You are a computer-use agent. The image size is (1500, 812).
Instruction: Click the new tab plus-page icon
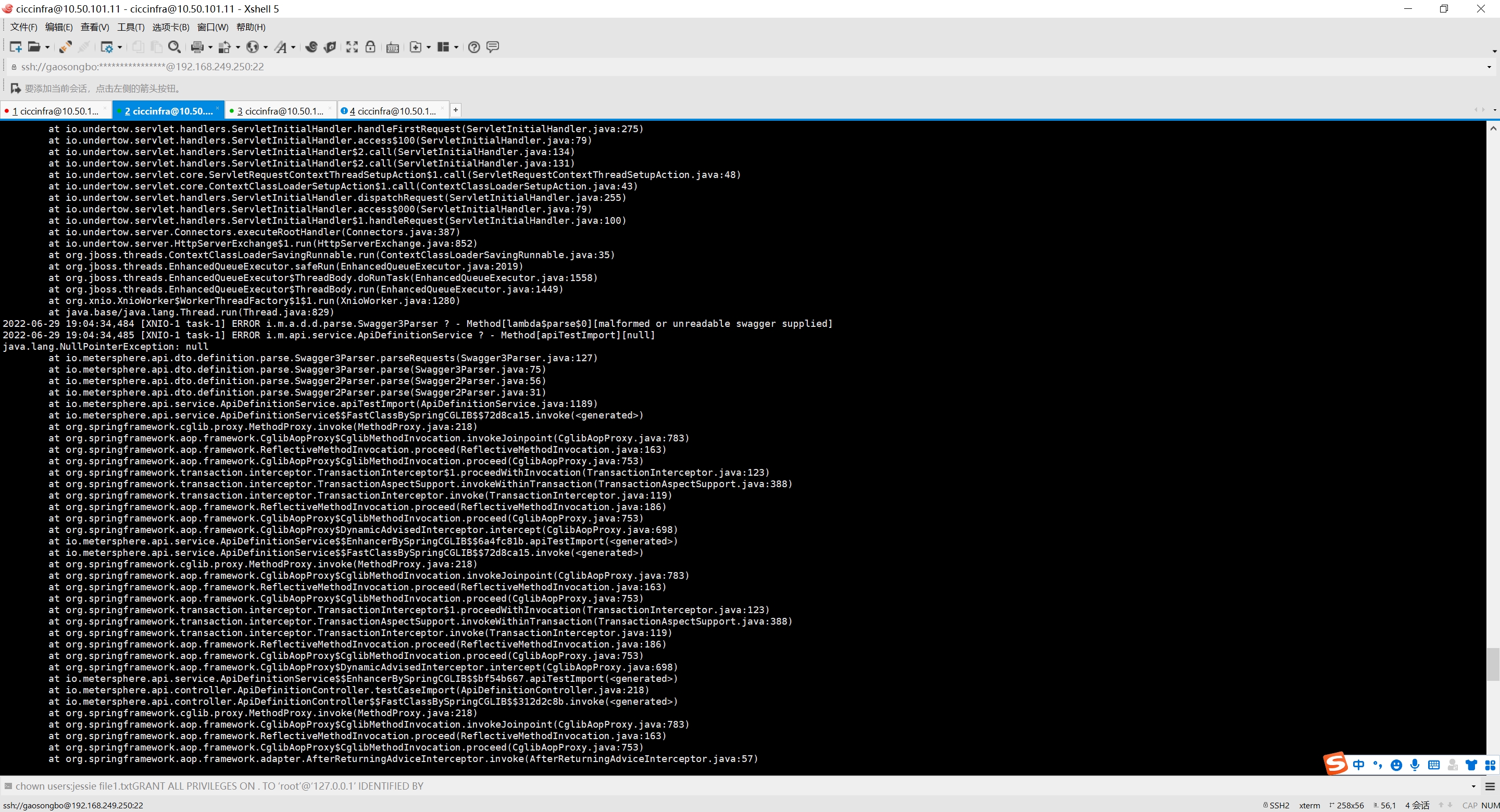pos(416,47)
